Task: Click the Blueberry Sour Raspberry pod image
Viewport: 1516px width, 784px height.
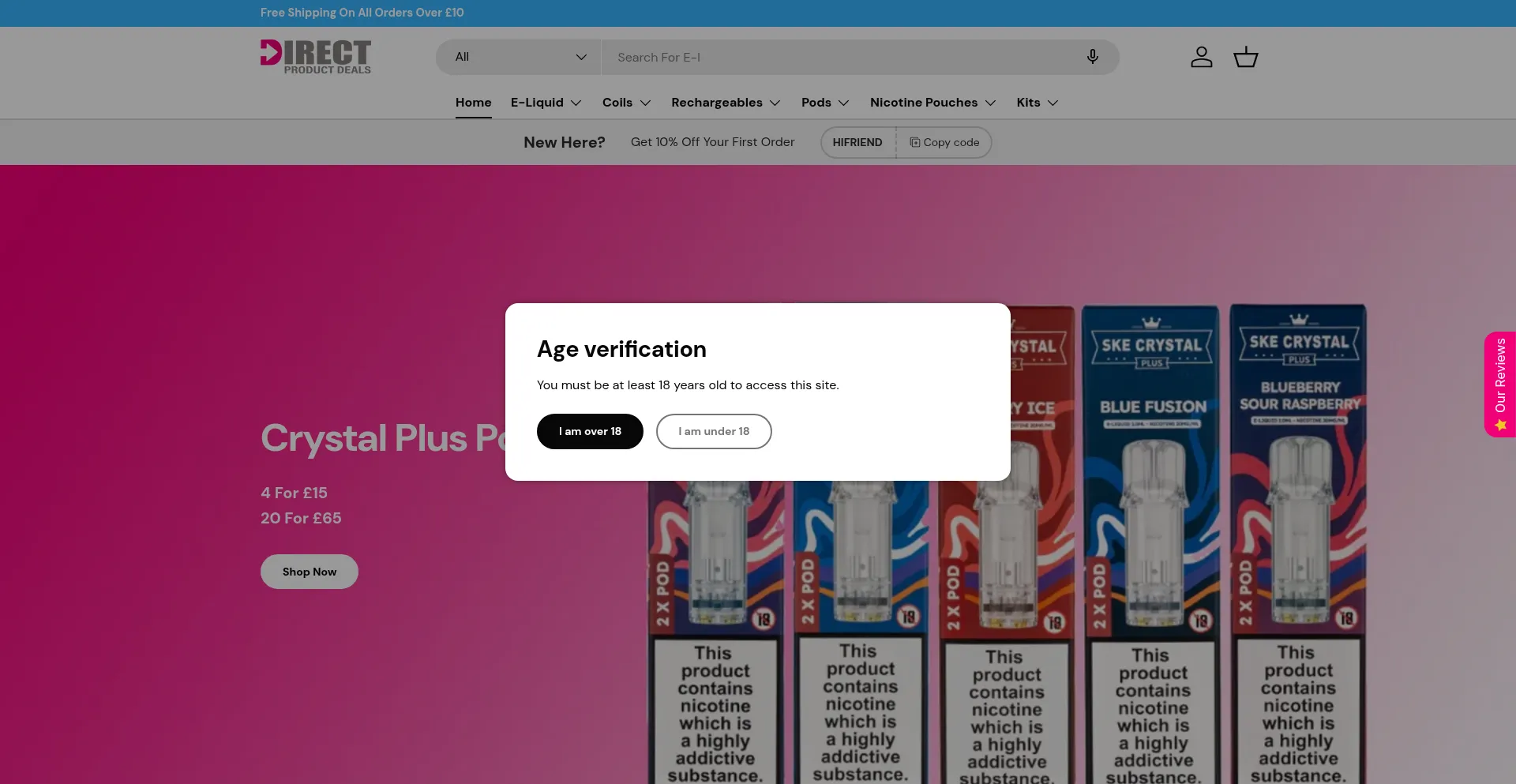Action: point(1299,545)
